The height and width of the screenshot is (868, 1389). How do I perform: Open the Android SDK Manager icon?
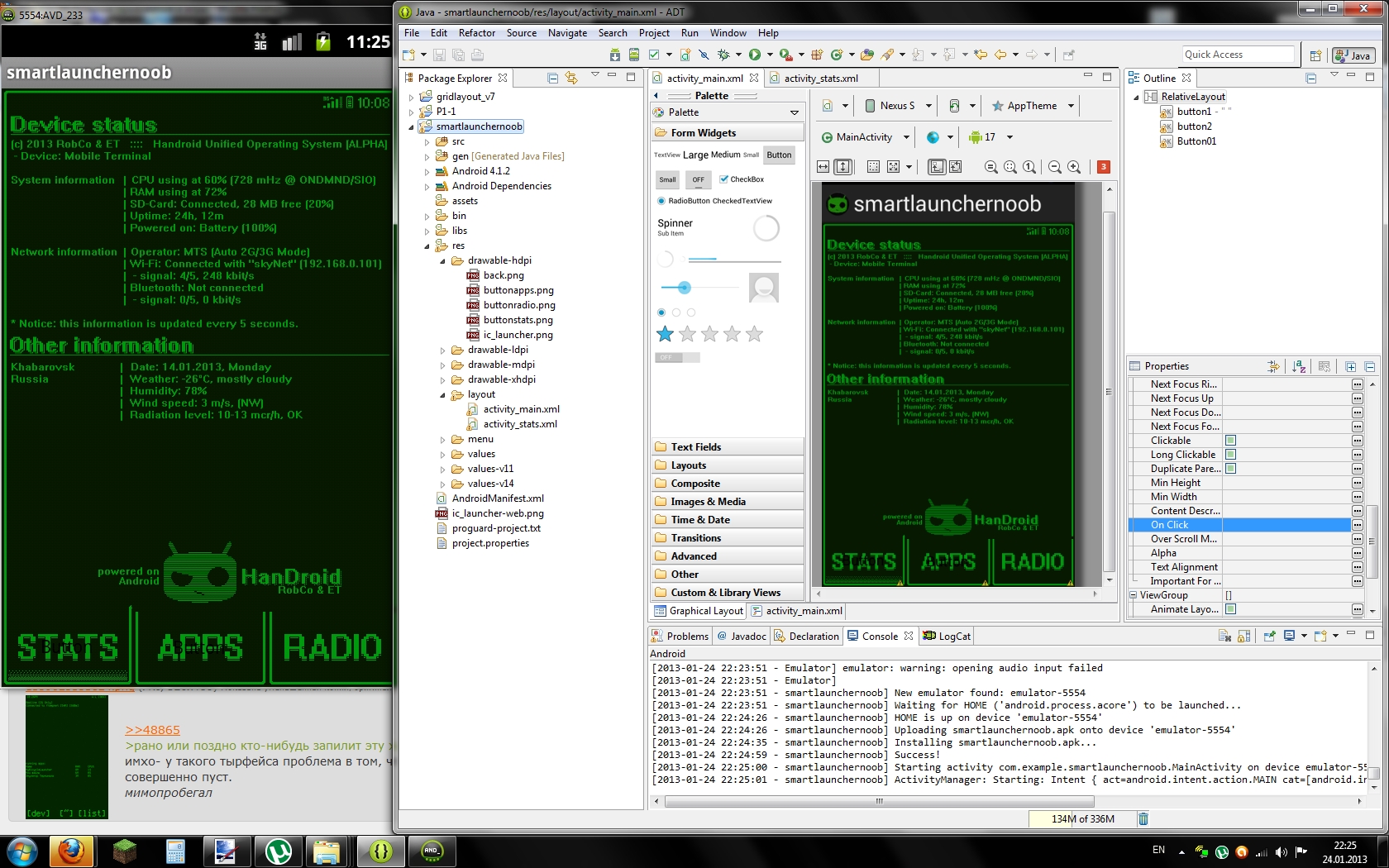(x=614, y=55)
